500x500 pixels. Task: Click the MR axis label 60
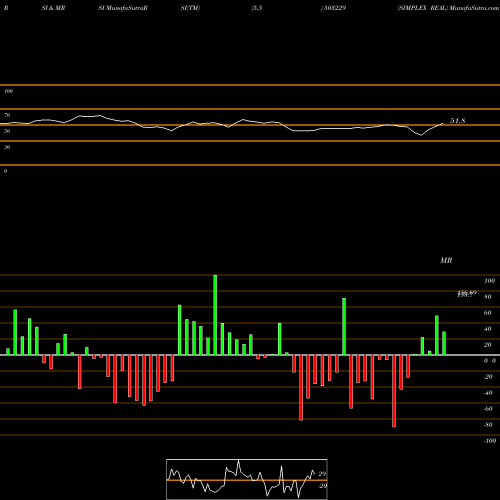point(488,313)
